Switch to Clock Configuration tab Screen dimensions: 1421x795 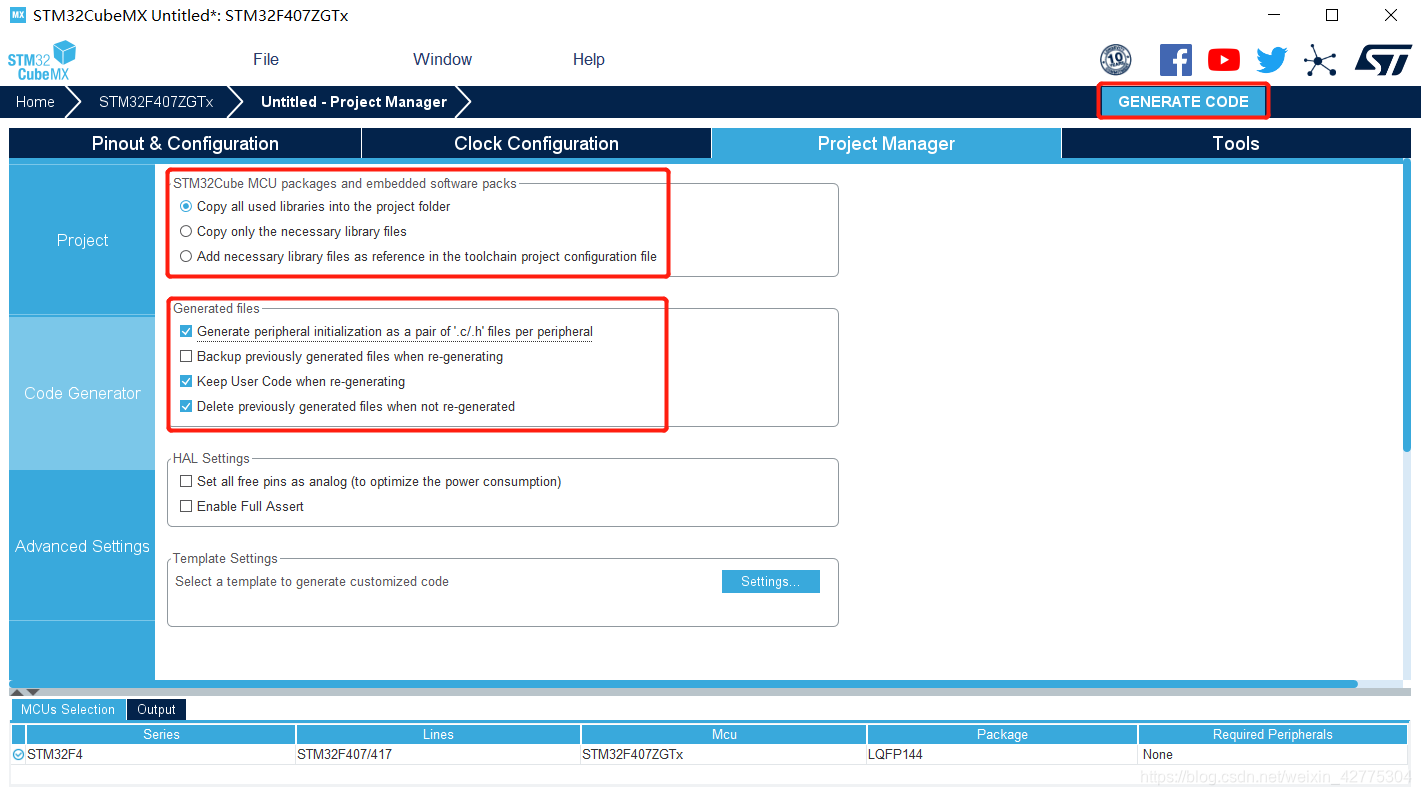tap(536, 144)
